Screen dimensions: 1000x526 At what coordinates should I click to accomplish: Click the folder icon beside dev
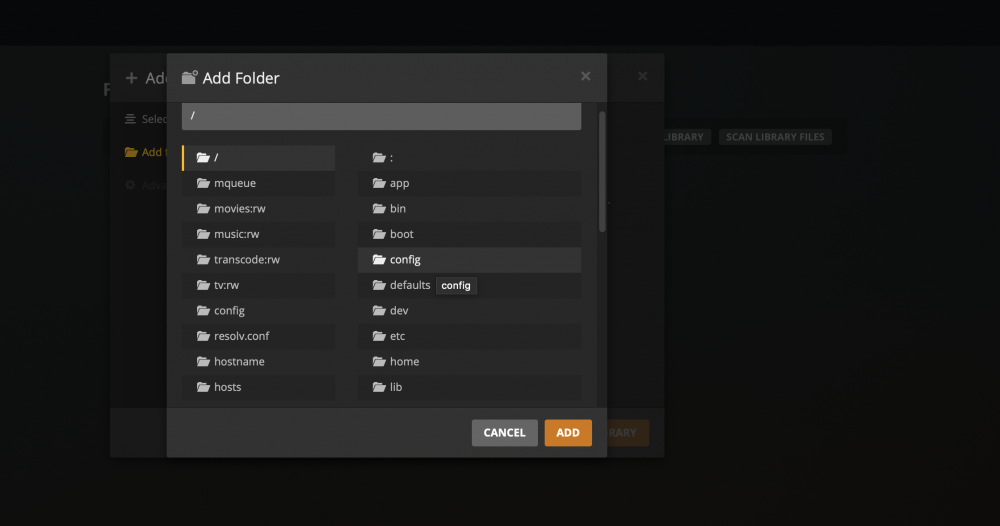click(379, 310)
